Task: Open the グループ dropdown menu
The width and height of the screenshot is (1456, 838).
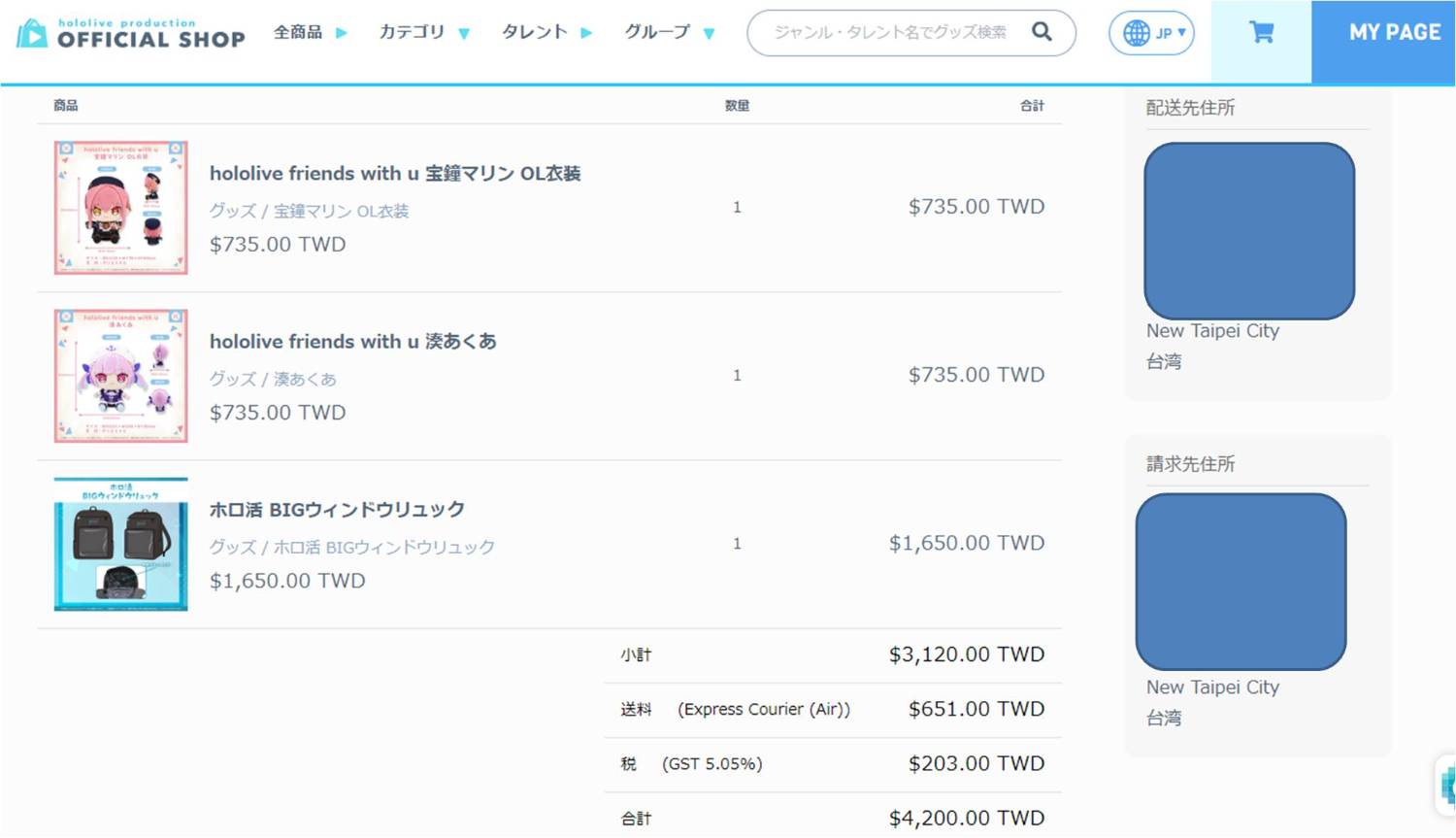Action: (670, 32)
